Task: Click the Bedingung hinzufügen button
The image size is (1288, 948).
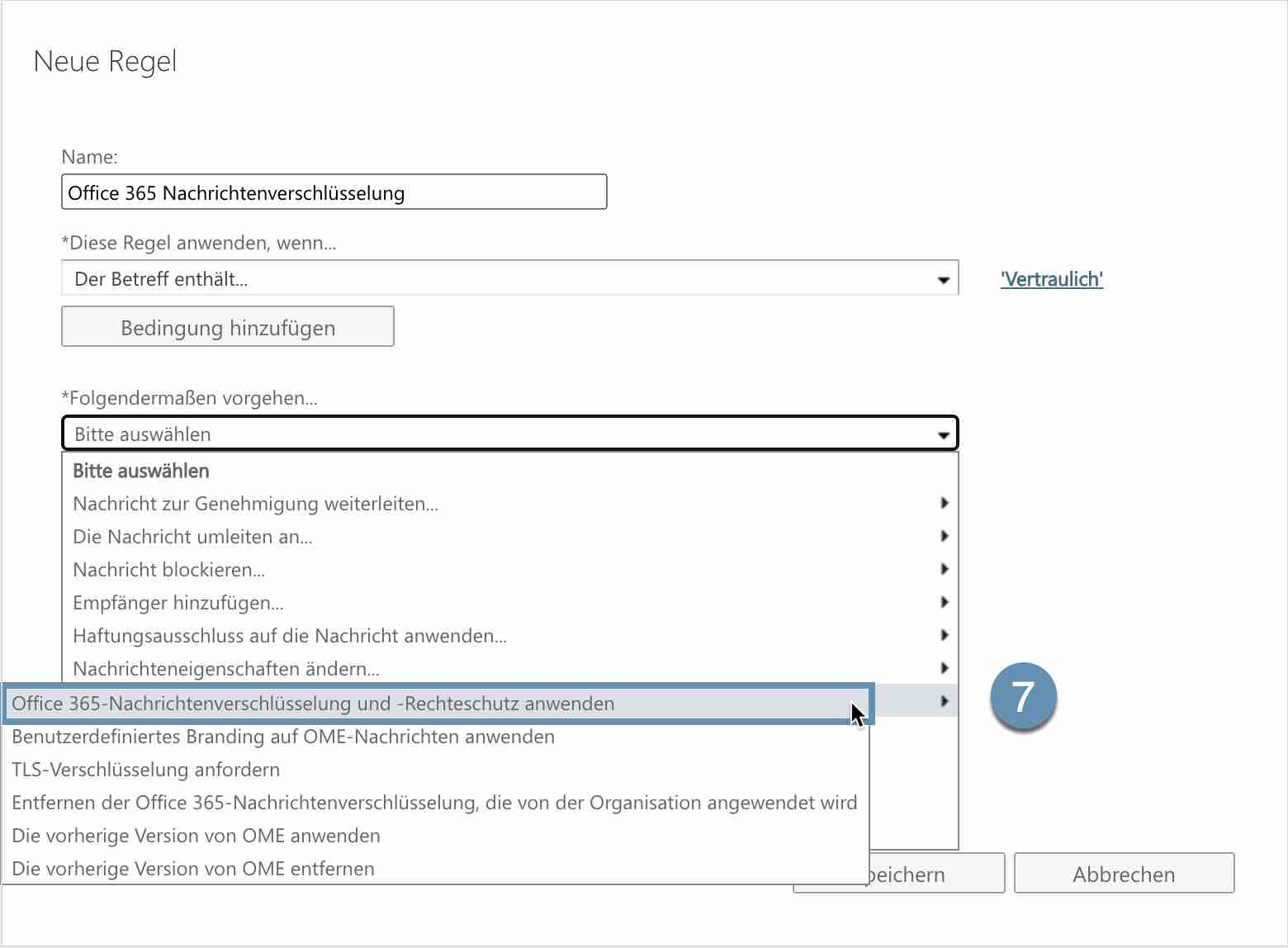Action: click(228, 327)
